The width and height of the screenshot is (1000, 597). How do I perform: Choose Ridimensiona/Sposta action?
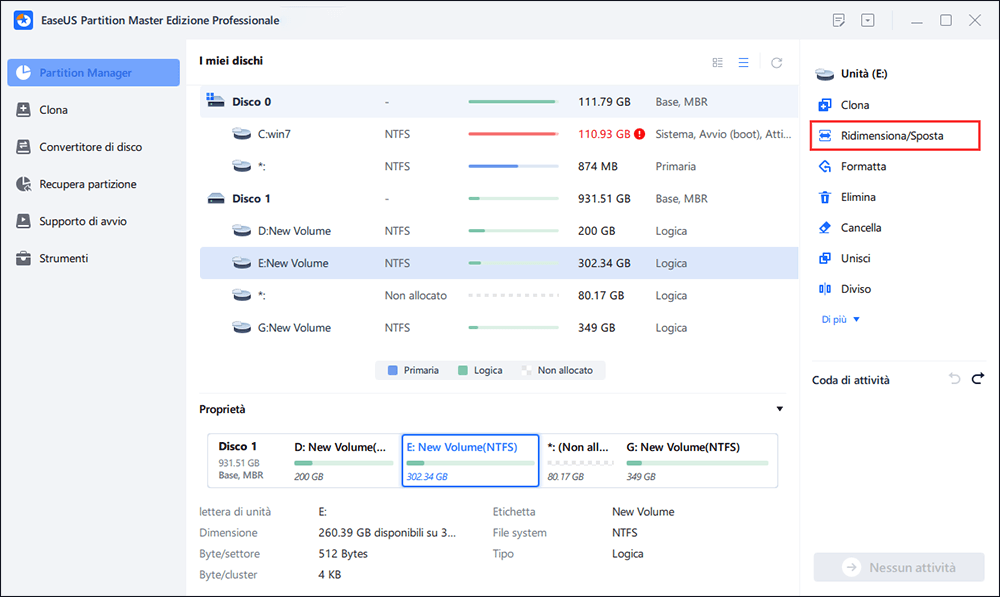pyautogui.click(x=895, y=135)
